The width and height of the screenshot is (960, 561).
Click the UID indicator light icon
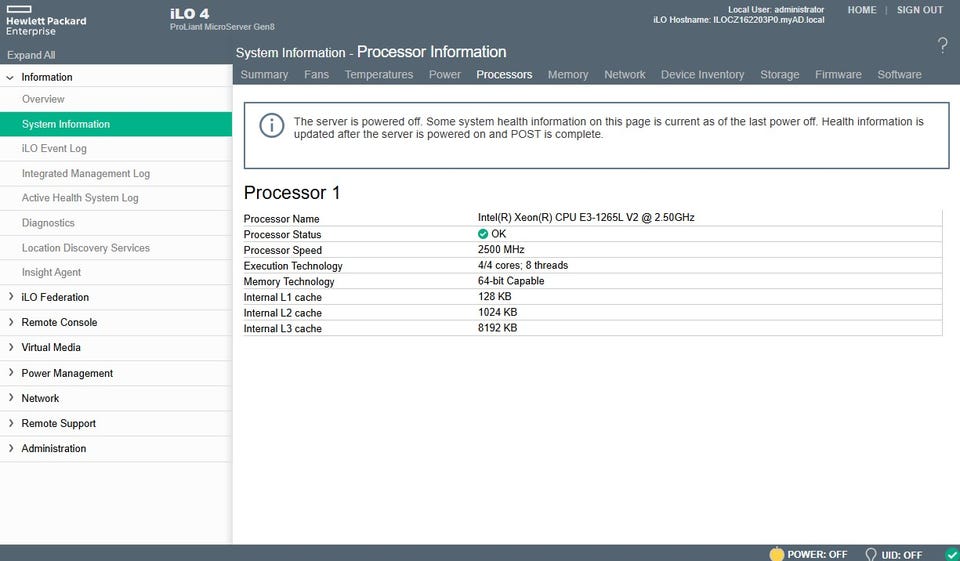870,554
